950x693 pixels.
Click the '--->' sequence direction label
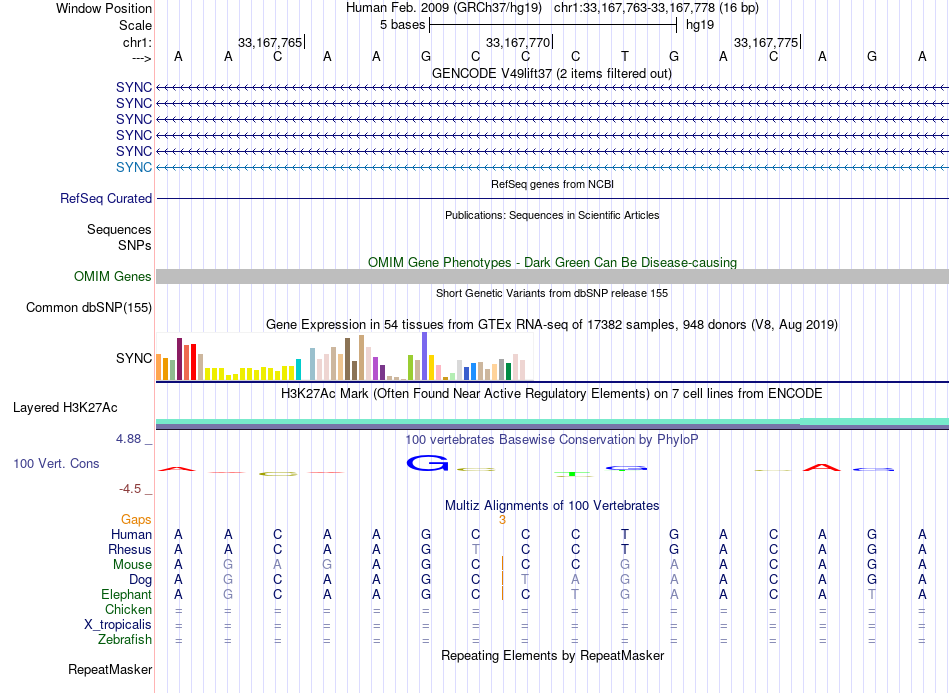pos(141,58)
